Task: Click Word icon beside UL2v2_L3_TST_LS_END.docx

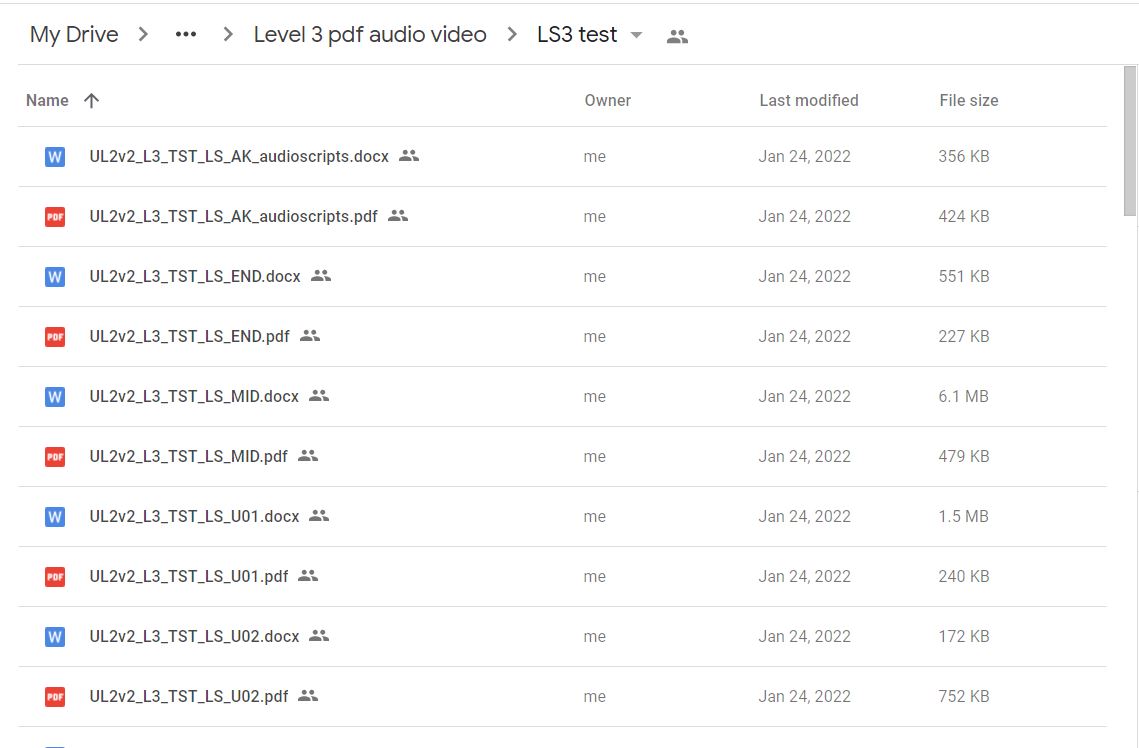Action: [x=55, y=277]
